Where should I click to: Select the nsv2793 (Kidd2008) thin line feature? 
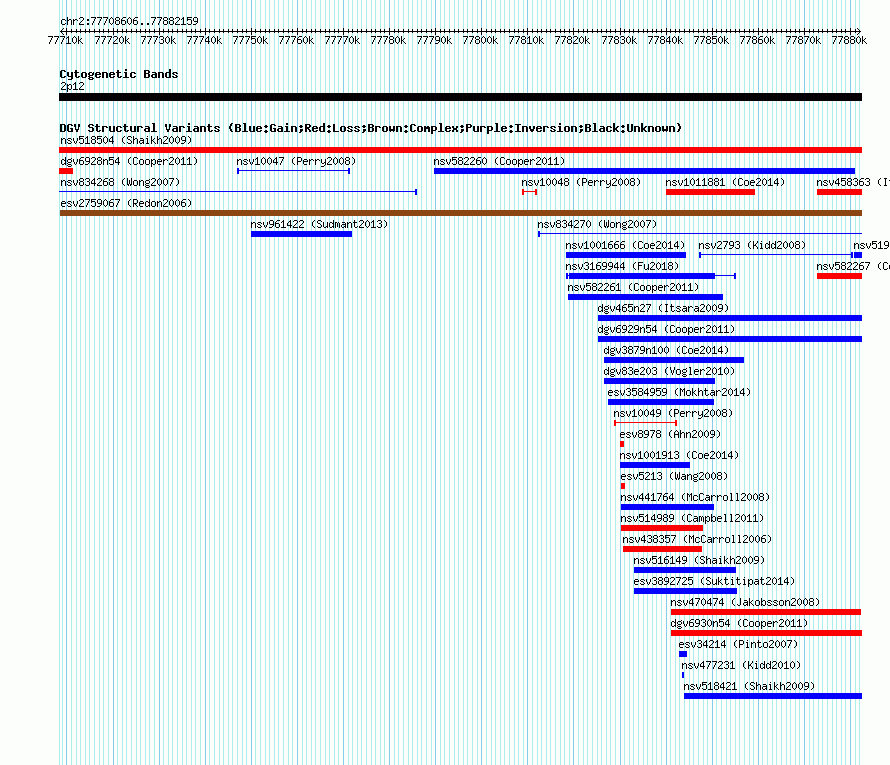[776, 255]
